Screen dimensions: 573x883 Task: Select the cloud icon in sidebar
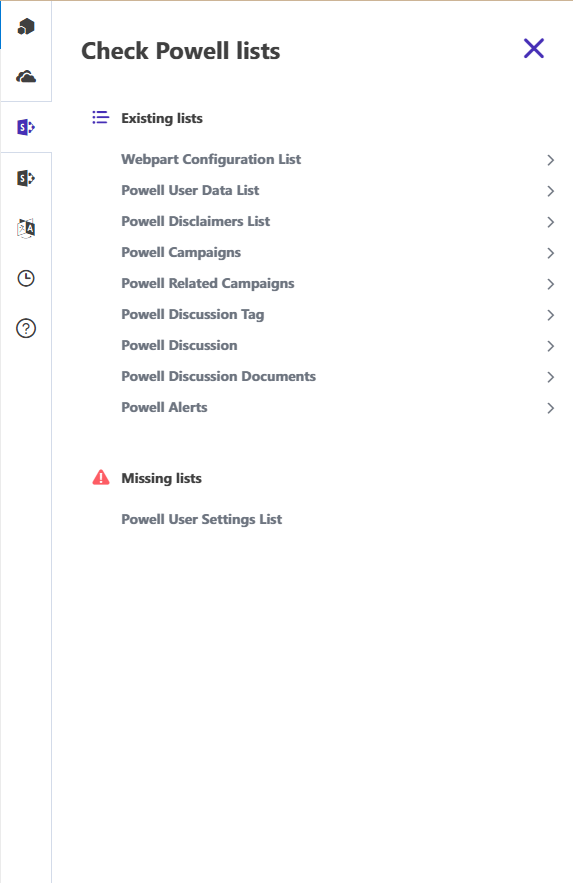[x=26, y=77]
